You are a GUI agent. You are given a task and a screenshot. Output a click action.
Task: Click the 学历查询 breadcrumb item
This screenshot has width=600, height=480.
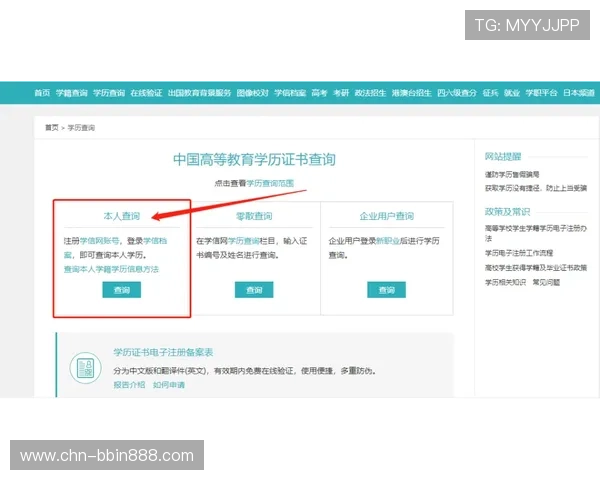pos(81,128)
